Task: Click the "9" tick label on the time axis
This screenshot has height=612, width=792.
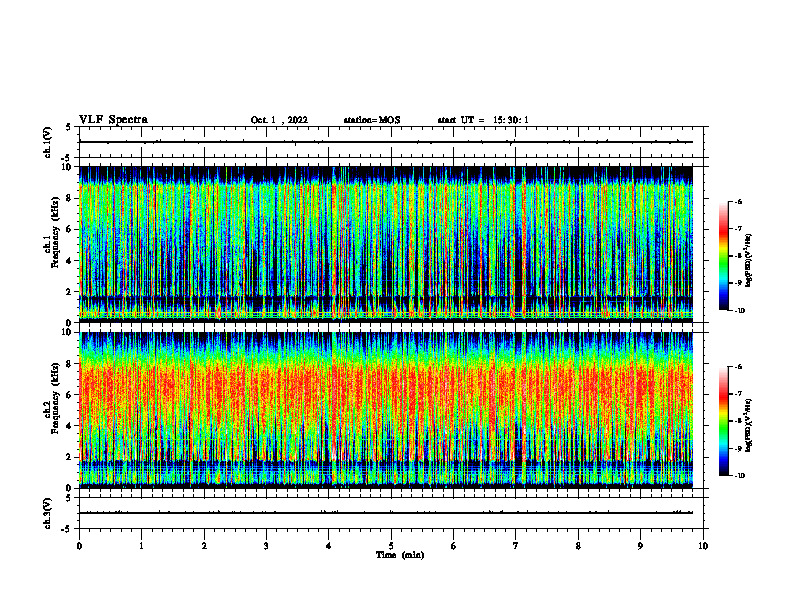Action: [640, 546]
